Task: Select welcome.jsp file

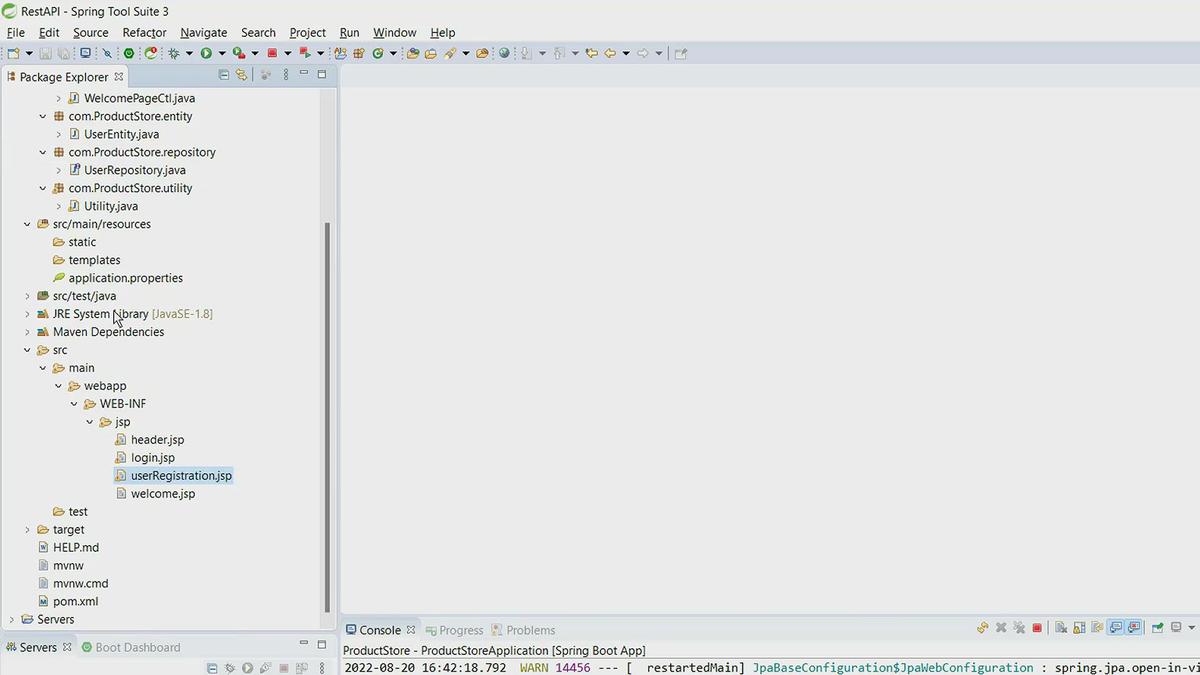Action: (x=162, y=494)
